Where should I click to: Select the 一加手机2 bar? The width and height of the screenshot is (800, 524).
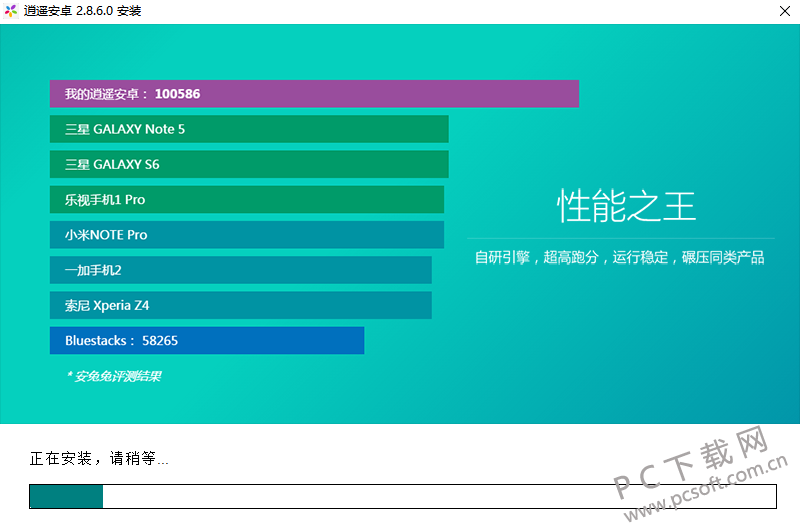pyautogui.click(x=241, y=270)
